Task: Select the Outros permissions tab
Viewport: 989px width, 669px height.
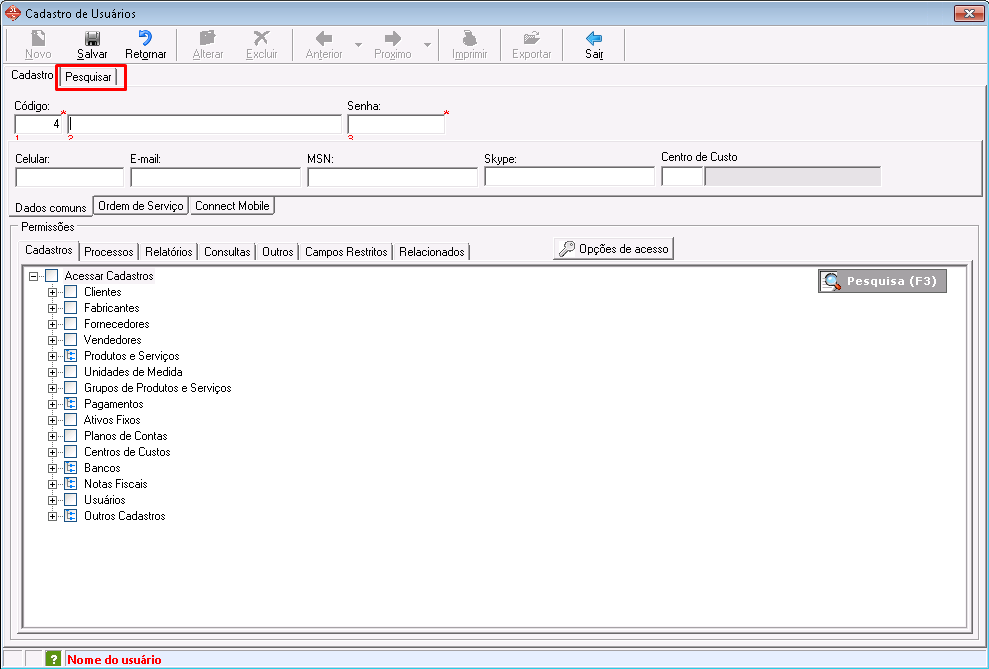Action: point(278,252)
